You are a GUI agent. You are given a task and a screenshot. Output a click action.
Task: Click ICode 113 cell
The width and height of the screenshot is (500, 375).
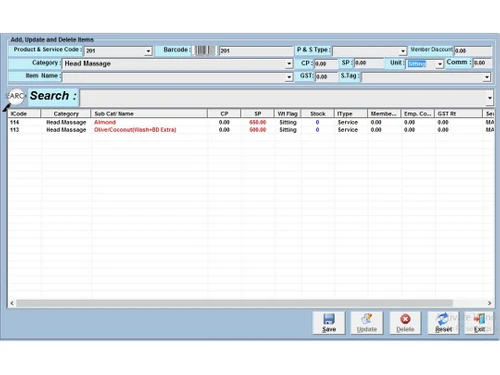pyautogui.click(x=14, y=130)
